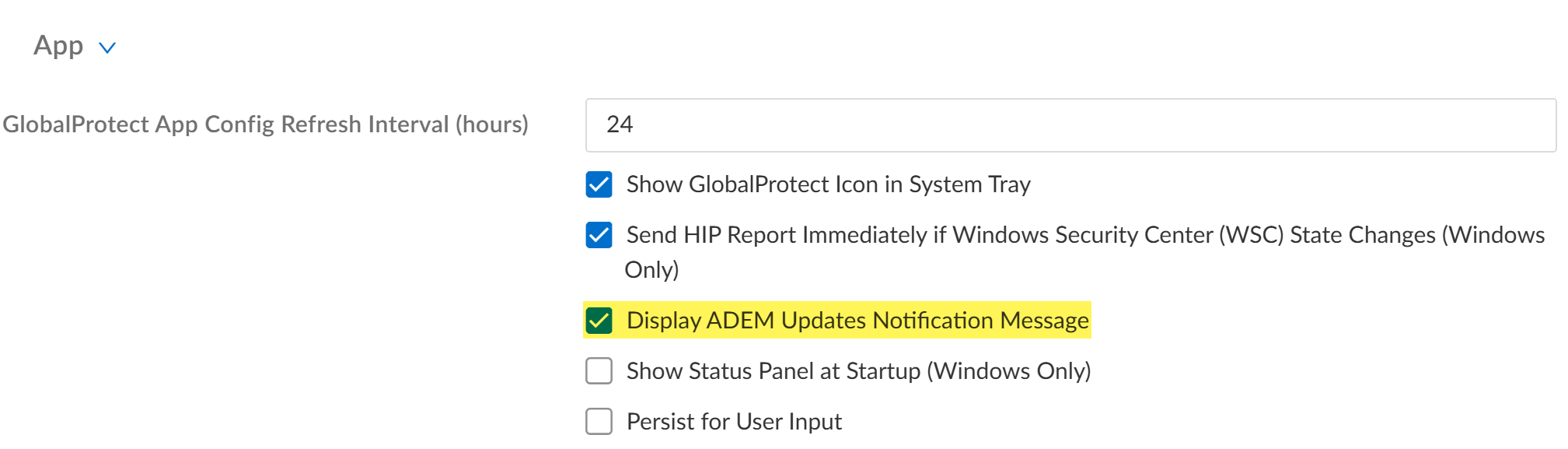Screen dimensions: 1568x449
Task: Click "(WSC)" text in the HIP Report option
Action: (1251, 235)
